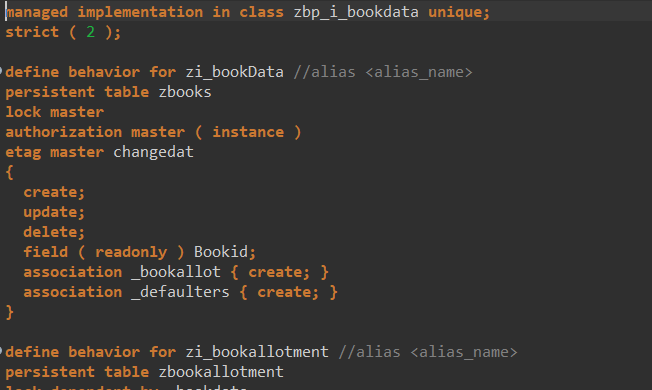
Task: Click the word 'instance' in authorization
Action: [x=248, y=132]
